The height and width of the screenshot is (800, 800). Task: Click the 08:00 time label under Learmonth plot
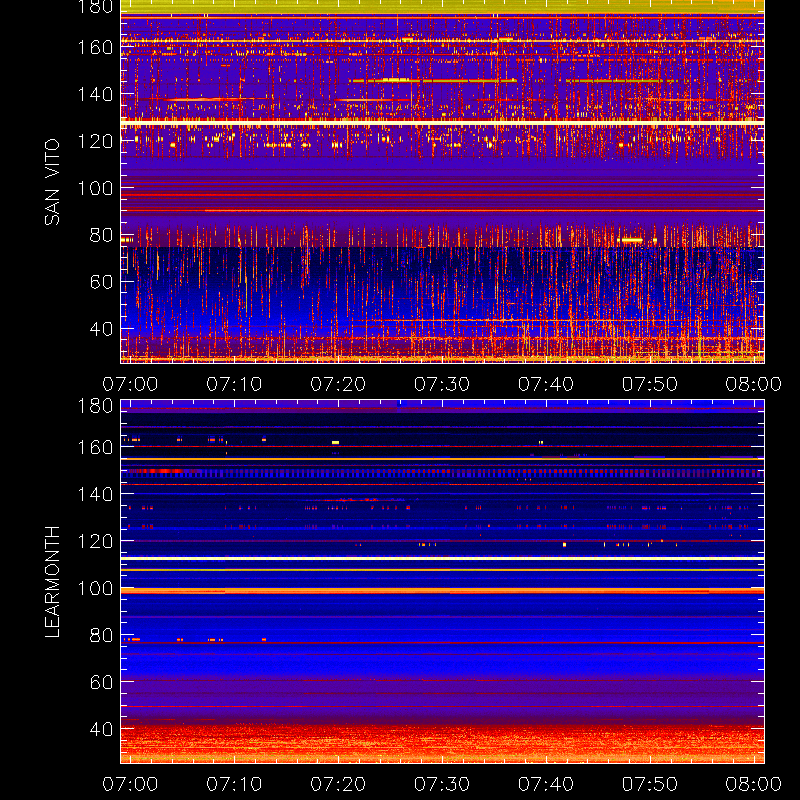(754, 784)
